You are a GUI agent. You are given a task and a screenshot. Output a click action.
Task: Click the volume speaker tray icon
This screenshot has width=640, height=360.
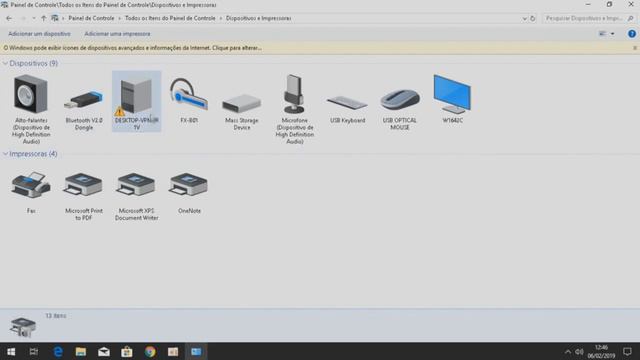[x=579, y=351]
